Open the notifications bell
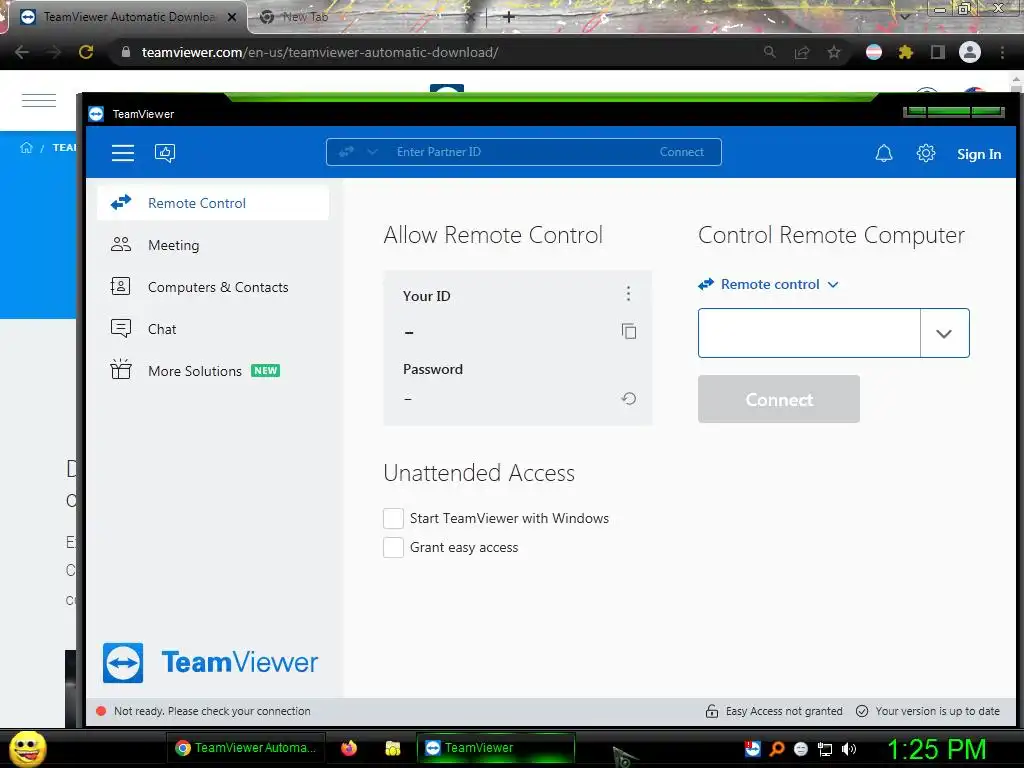Image resolution: width=1024 pixels, height=768 pixels. click(x=884, y=153)
